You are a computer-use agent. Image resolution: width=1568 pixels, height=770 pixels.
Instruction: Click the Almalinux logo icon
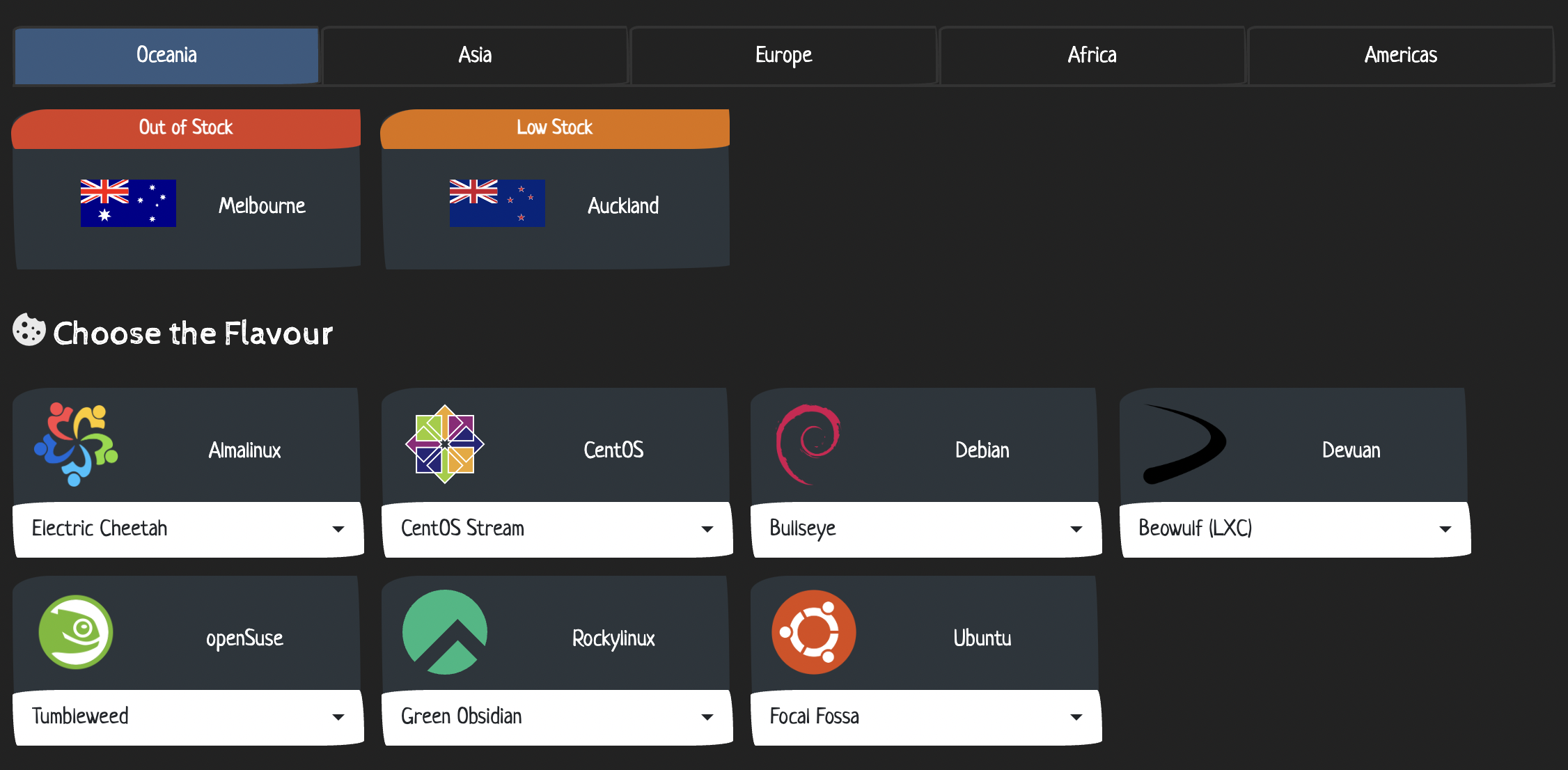[76, 444]
